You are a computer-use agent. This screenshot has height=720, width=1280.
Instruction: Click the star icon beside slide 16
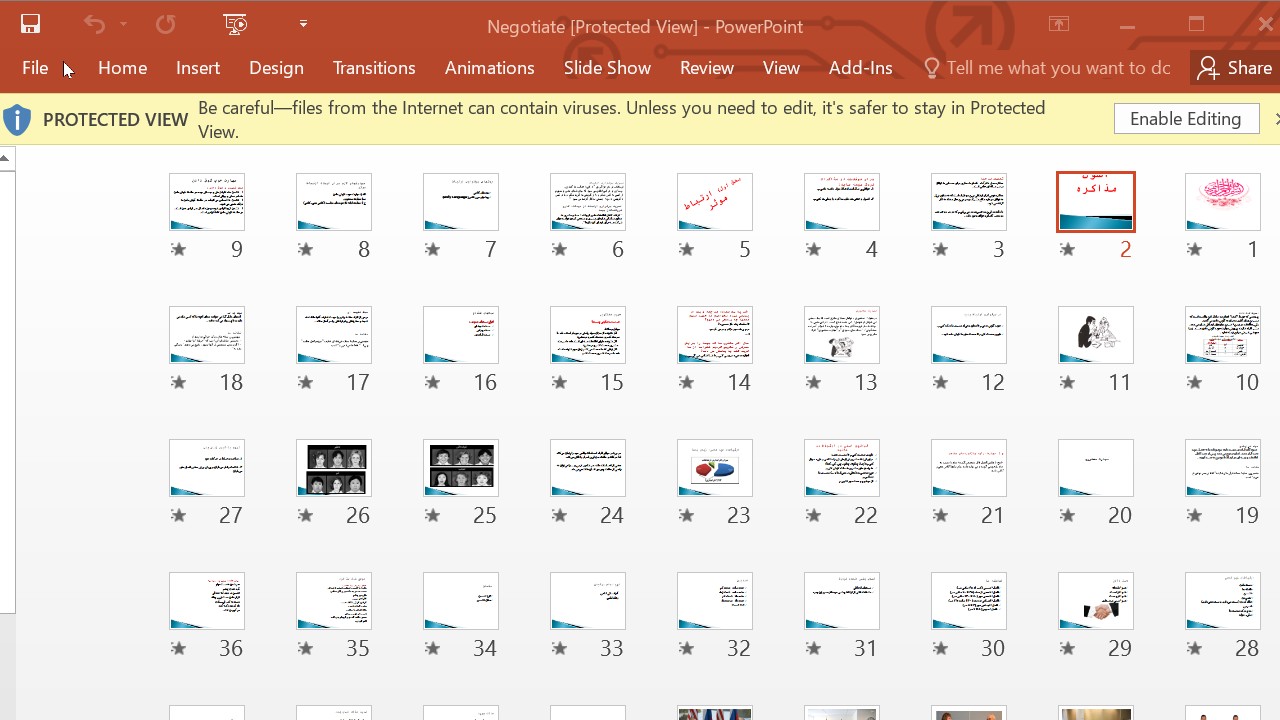432,383
